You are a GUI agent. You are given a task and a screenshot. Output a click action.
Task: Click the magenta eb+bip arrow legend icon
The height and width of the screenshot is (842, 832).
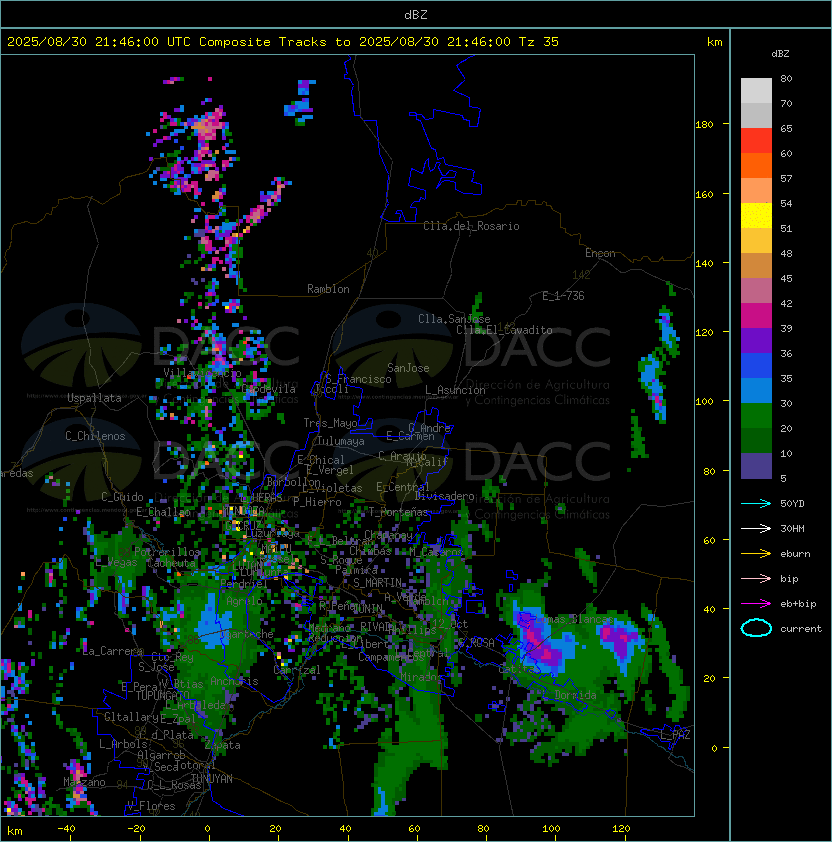(x=756, y=604)
